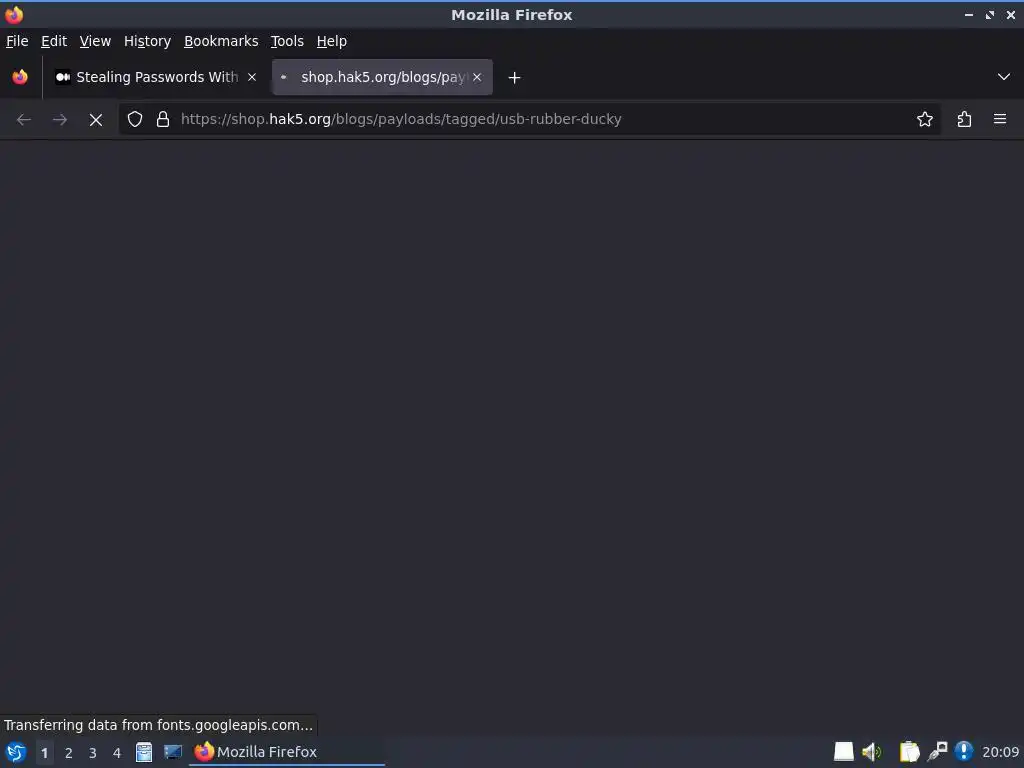Viewport: 1024px width, 768px height.
Task: Open the blue notification alert icon
Action: pyautogui.click(x=964, y=752)
